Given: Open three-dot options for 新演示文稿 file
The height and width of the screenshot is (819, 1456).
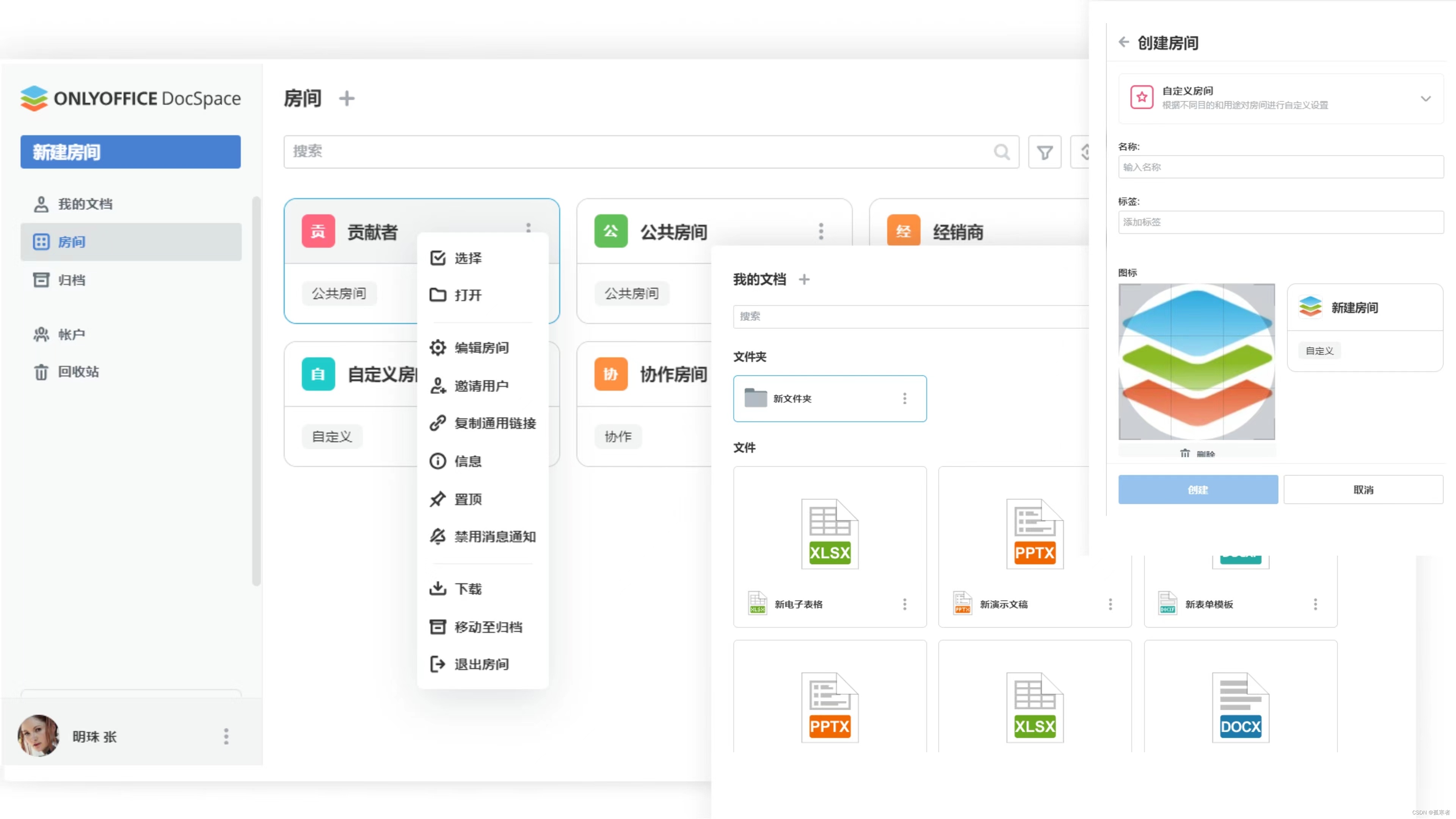Looking at the screenshot, I should coord(1110,604).
